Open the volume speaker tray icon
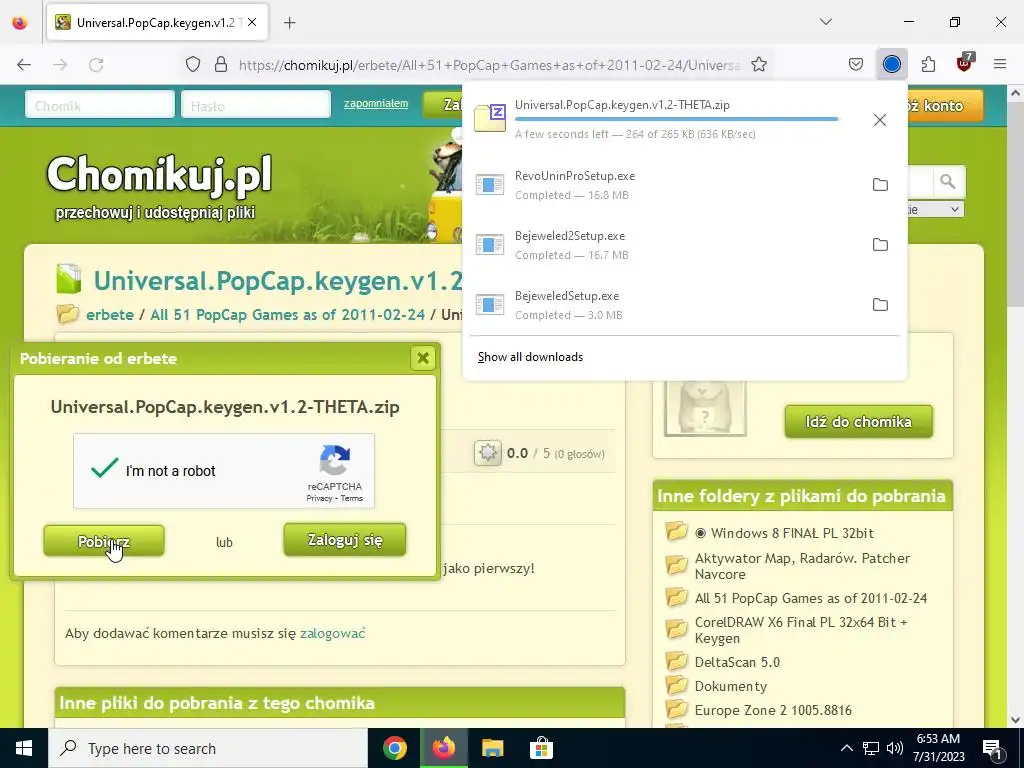The width and height of the screenshot is (1024, 768). [895, 748]
